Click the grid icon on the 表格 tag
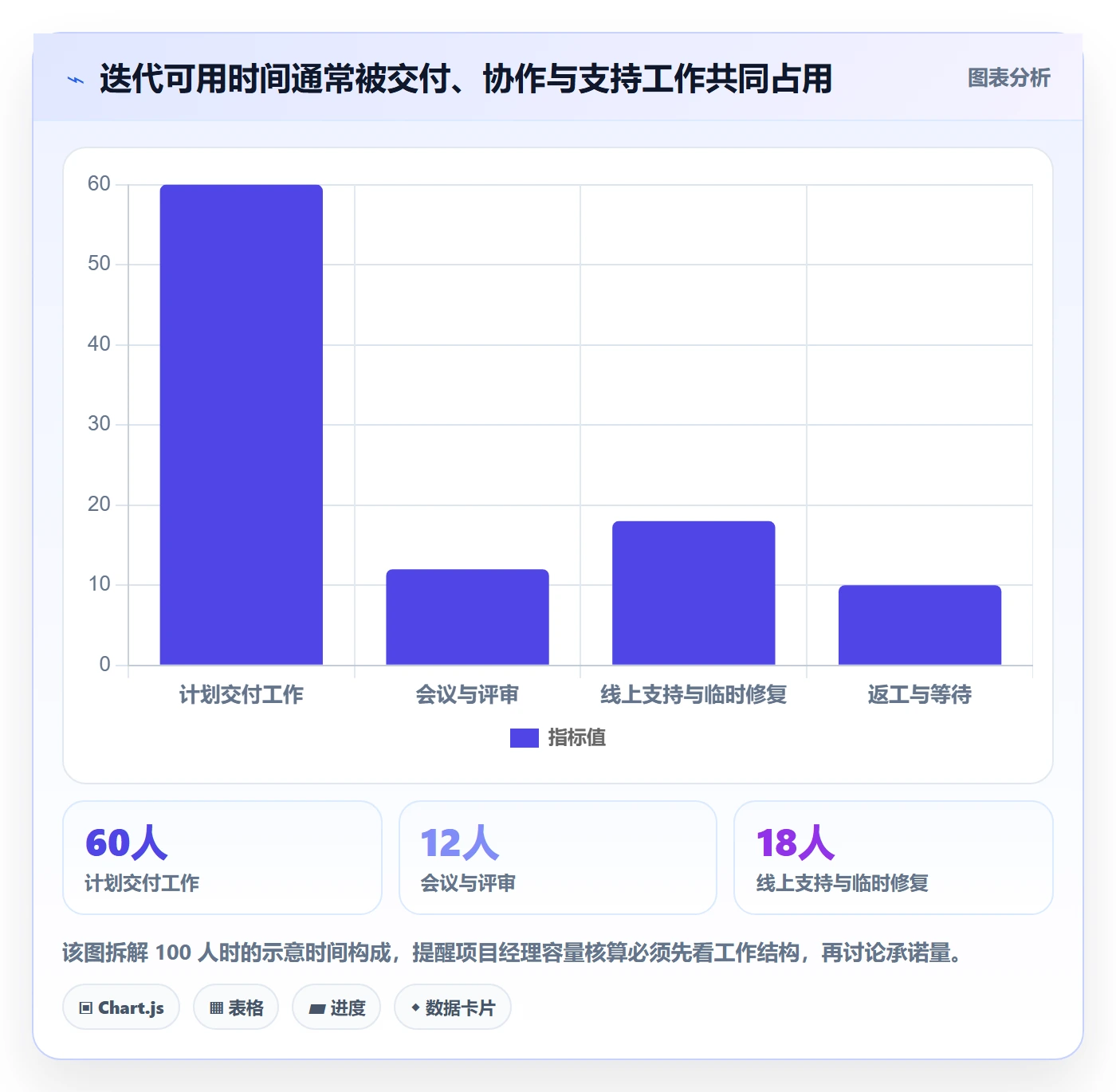Viewport: 1116px width, 1092px height. coord(216,1008)
